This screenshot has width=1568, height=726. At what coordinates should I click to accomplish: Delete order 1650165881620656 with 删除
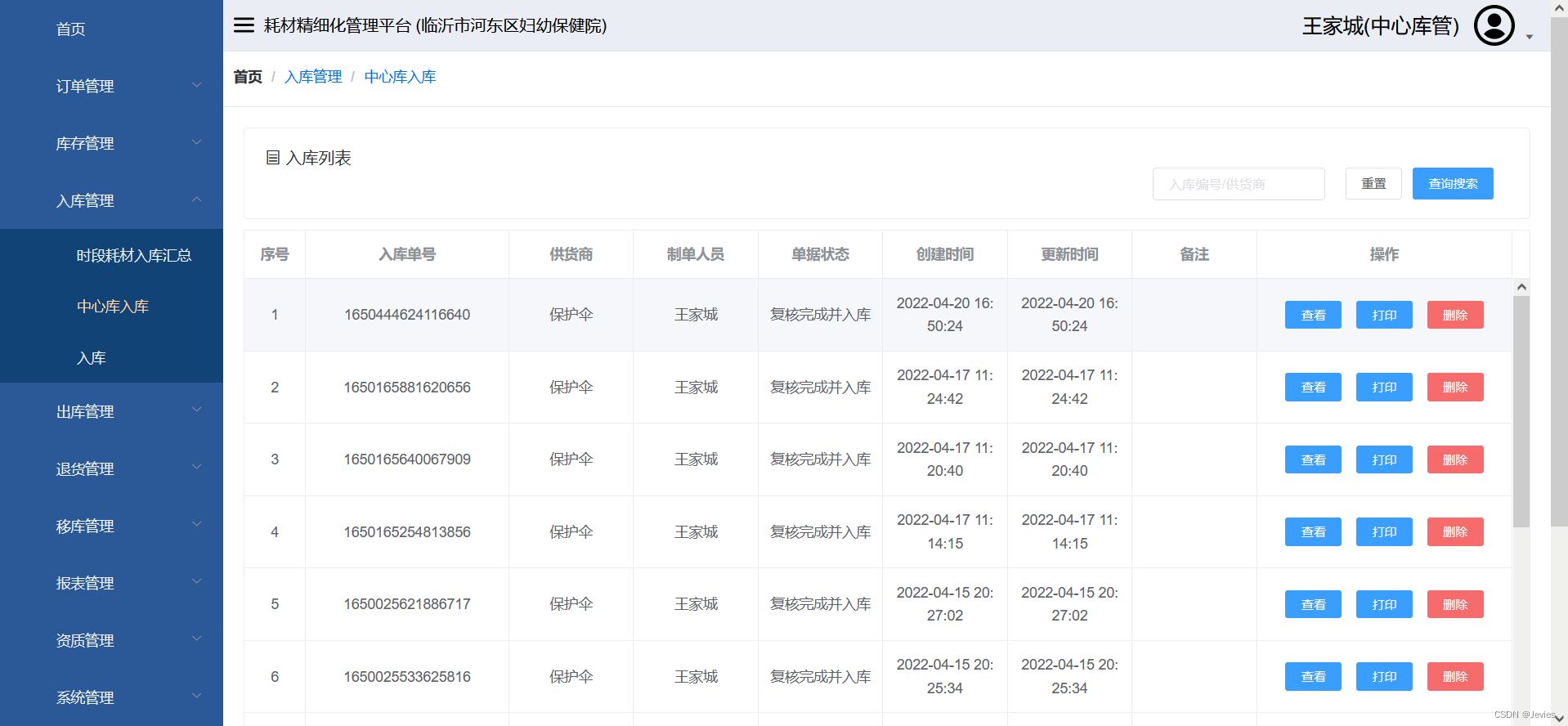pyautogui.click(x=1455, y=387)
